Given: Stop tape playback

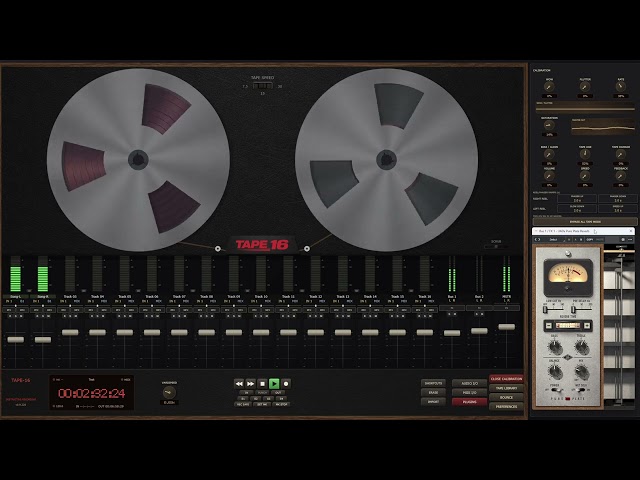Looking at the screenshot, I should coord(262,384).
